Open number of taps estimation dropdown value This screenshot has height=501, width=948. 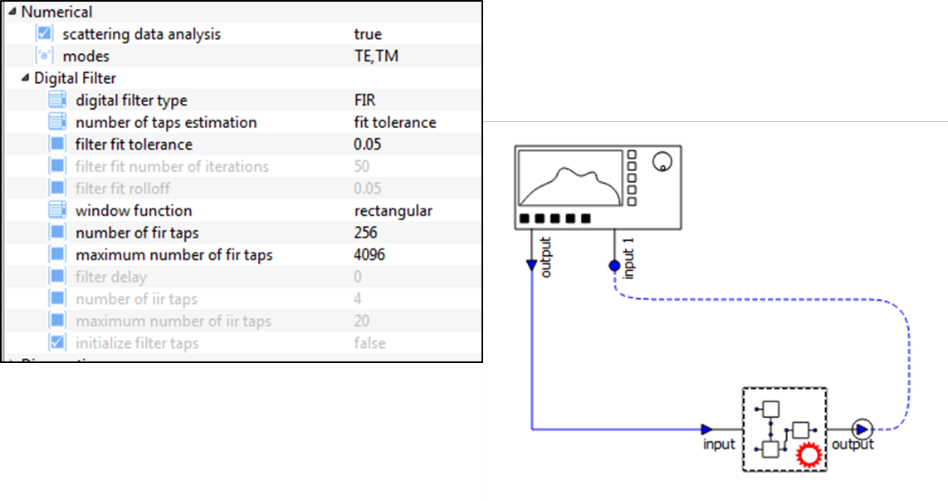395,122
